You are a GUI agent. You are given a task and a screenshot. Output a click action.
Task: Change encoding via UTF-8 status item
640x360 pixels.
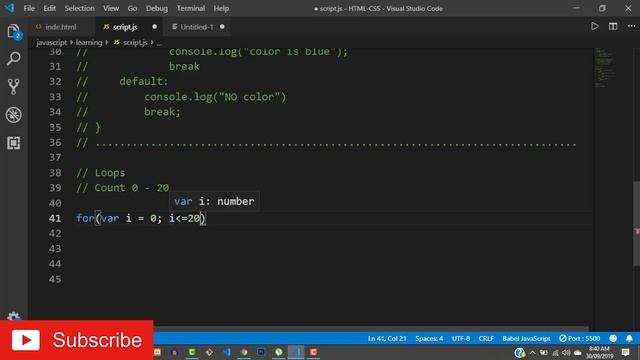click(460, 338)
